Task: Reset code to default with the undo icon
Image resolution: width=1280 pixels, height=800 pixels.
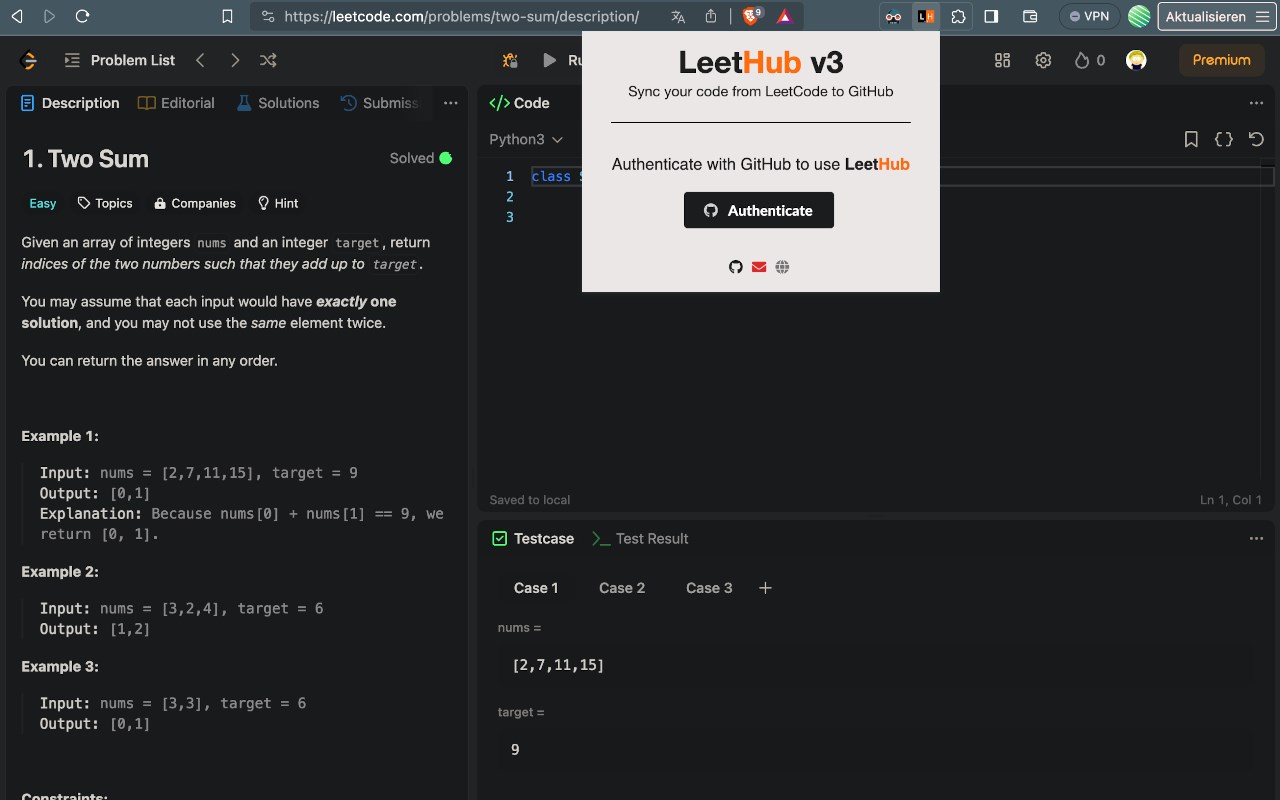Action: coord(1257,140)
